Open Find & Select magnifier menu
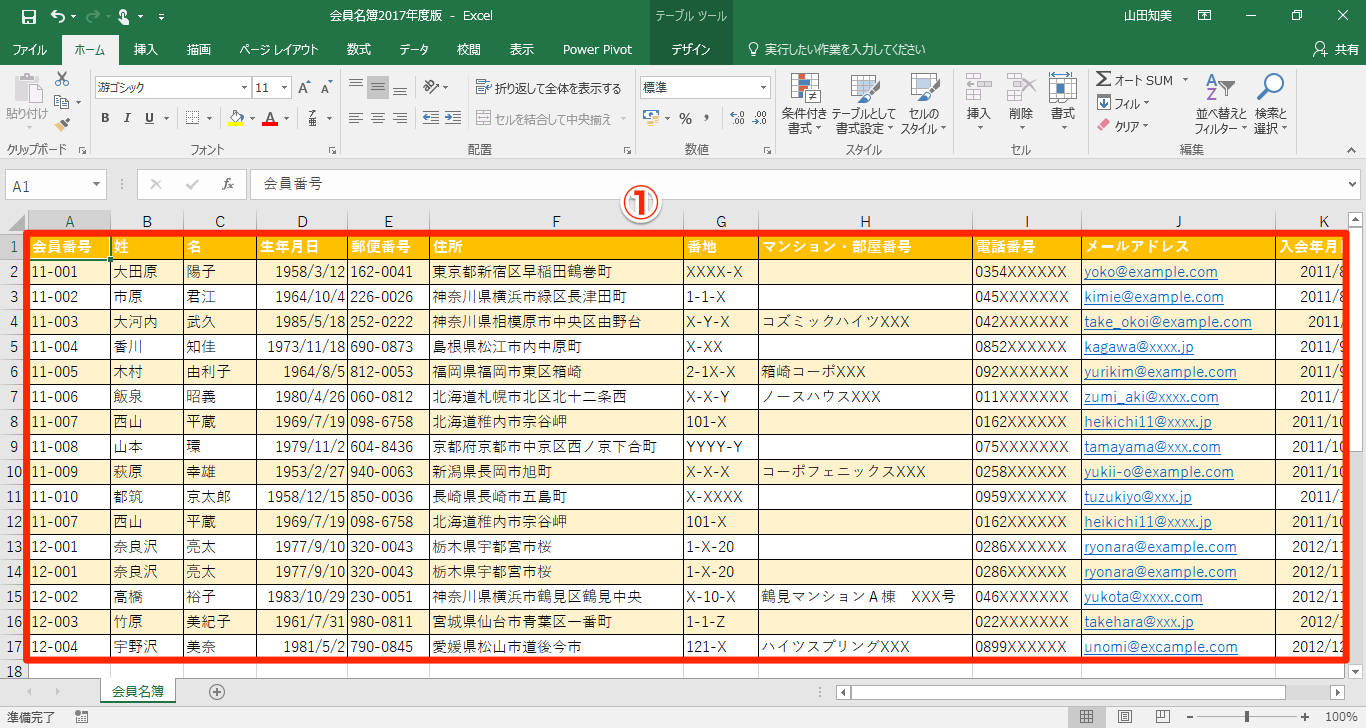The height and width of the screenshot is (728, 1366). pos(1270,104)
